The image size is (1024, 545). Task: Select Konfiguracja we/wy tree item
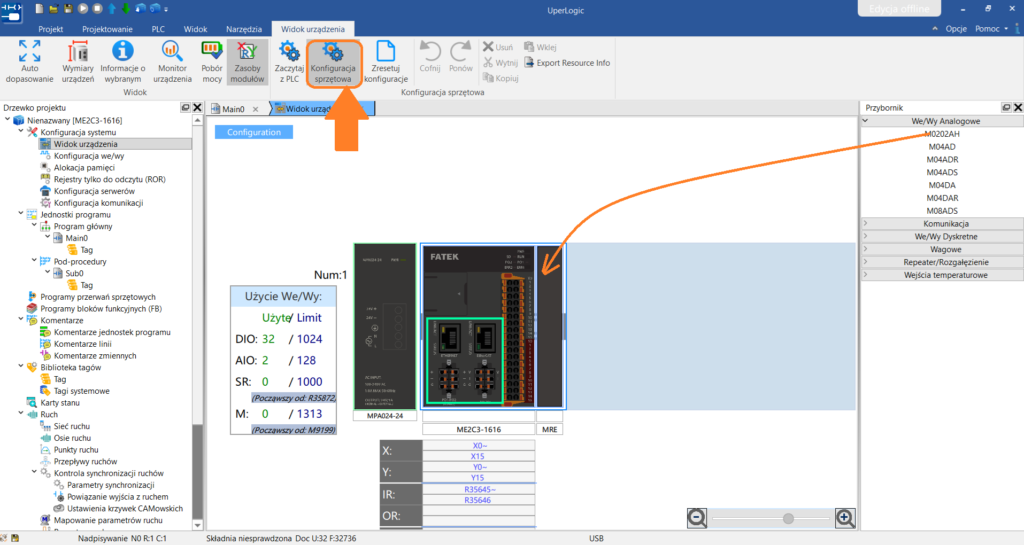[x=89, y=155]
